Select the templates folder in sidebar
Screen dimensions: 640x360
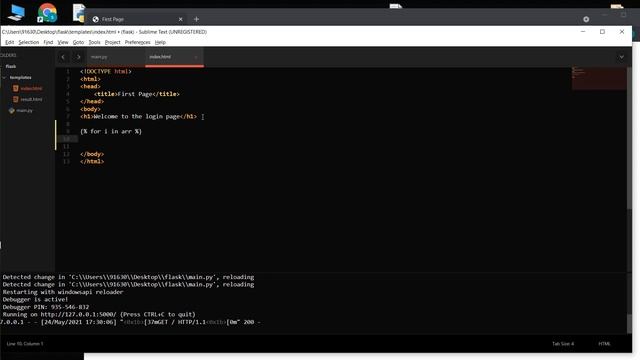tap(20, 78)
